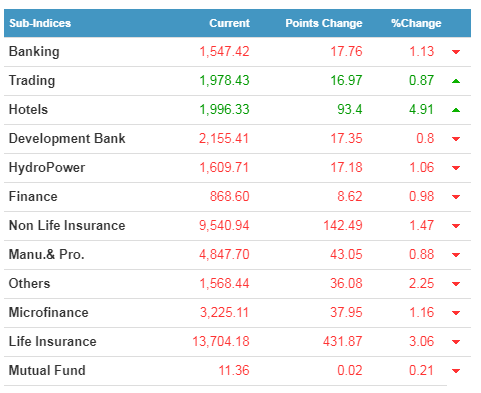Click the red down arrow for Others
Viewport: 481px width, 393px height.
456,284
